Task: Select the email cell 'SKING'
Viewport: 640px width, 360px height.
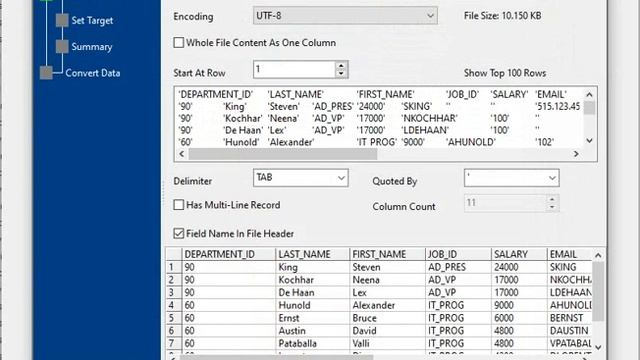Action: [x=569, y=267]
